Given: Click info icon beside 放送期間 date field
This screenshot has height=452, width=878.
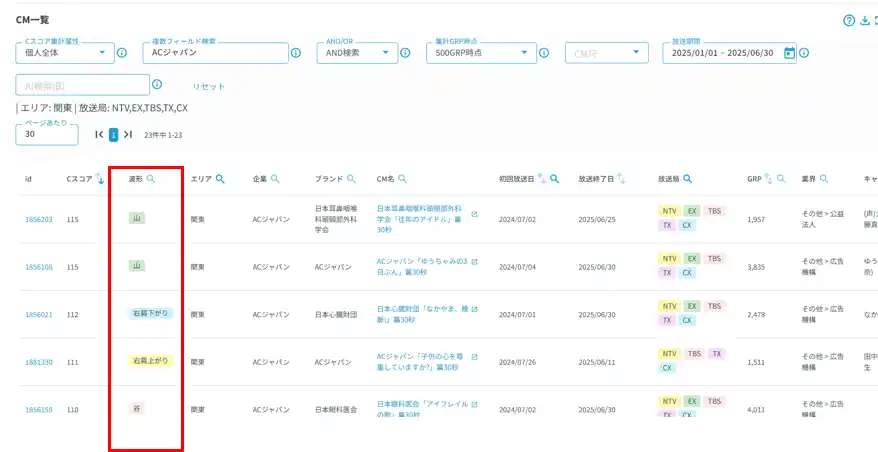Looking at the screenshot, I should [804, 53].
